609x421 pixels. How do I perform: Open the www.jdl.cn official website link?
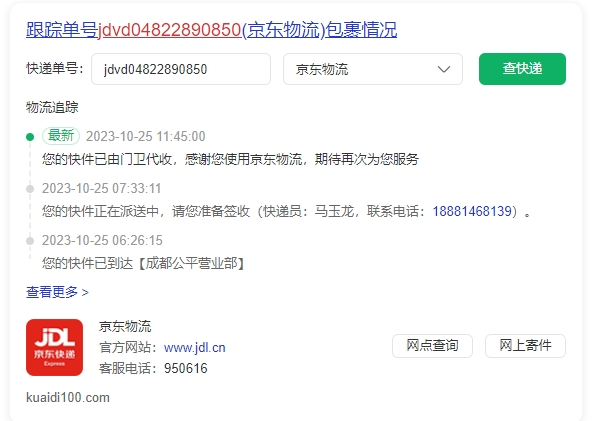point(195,347)
